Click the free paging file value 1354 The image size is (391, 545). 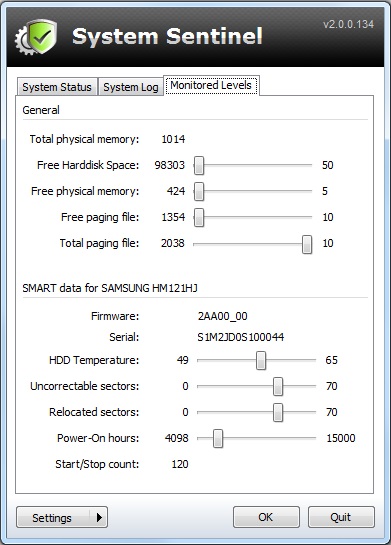coord(173,217)
